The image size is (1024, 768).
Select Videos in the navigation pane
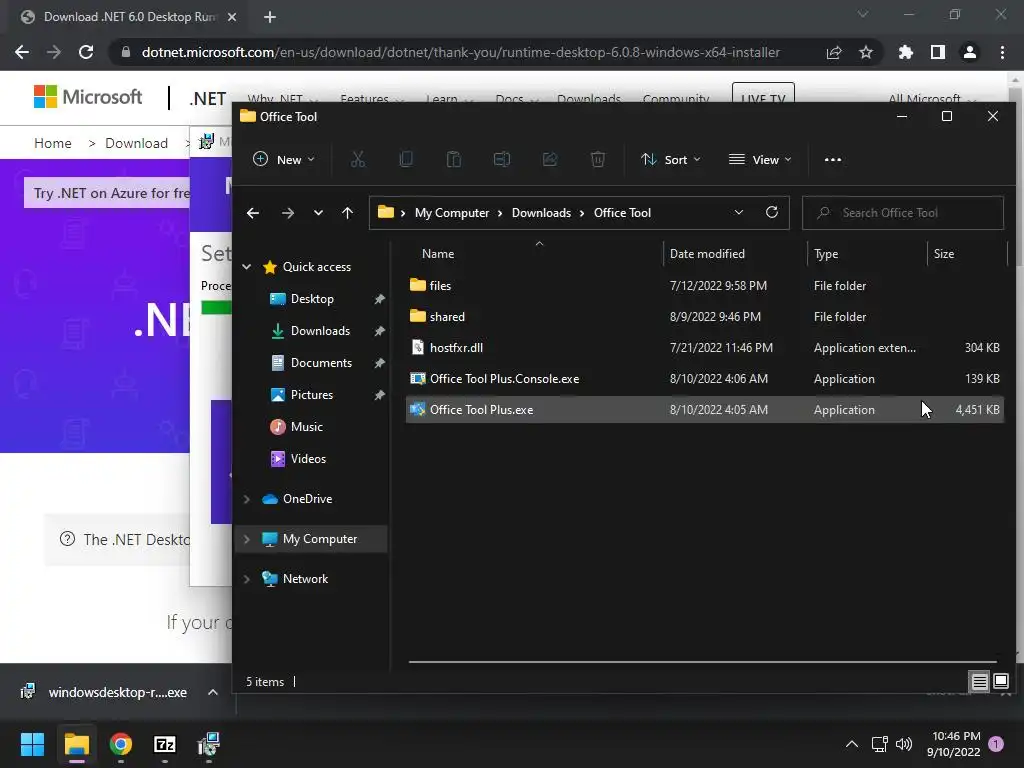pyautogui.click(x=308, y=458)
